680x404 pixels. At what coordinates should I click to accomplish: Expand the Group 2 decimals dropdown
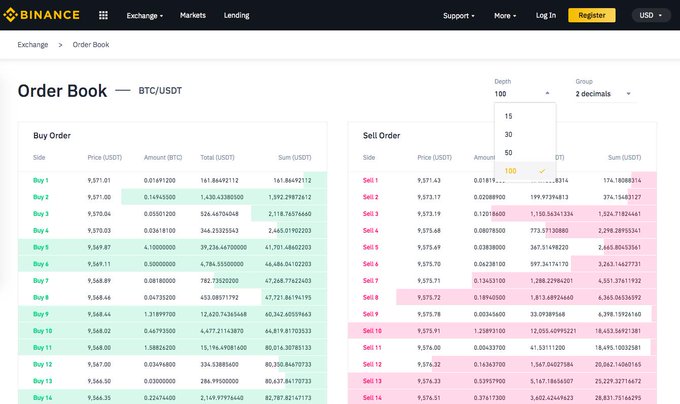pos(603,94)
